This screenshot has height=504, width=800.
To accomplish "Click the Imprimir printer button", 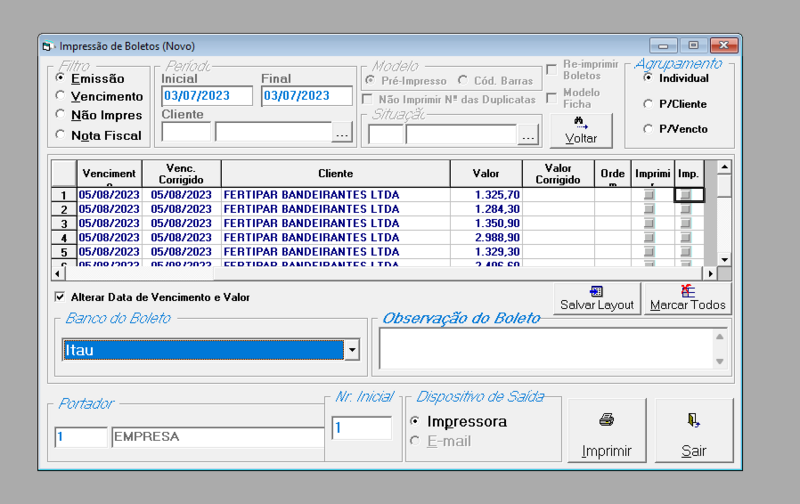I will [607, 431].
